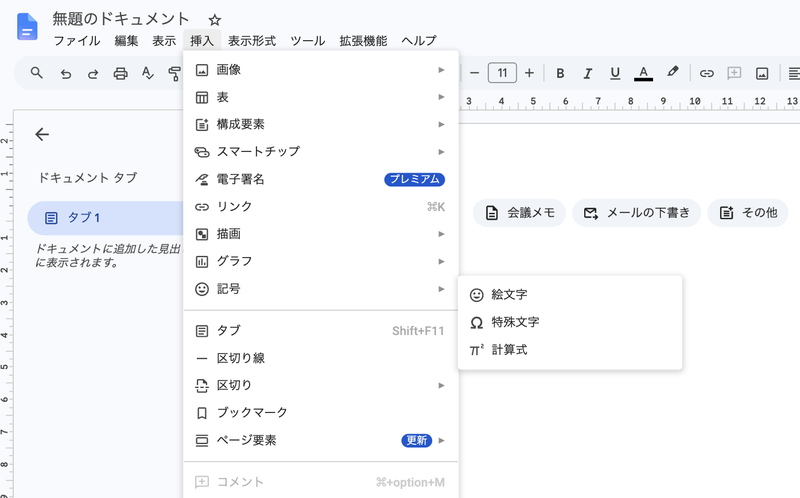Click the その他 template chip

(748, 213)
